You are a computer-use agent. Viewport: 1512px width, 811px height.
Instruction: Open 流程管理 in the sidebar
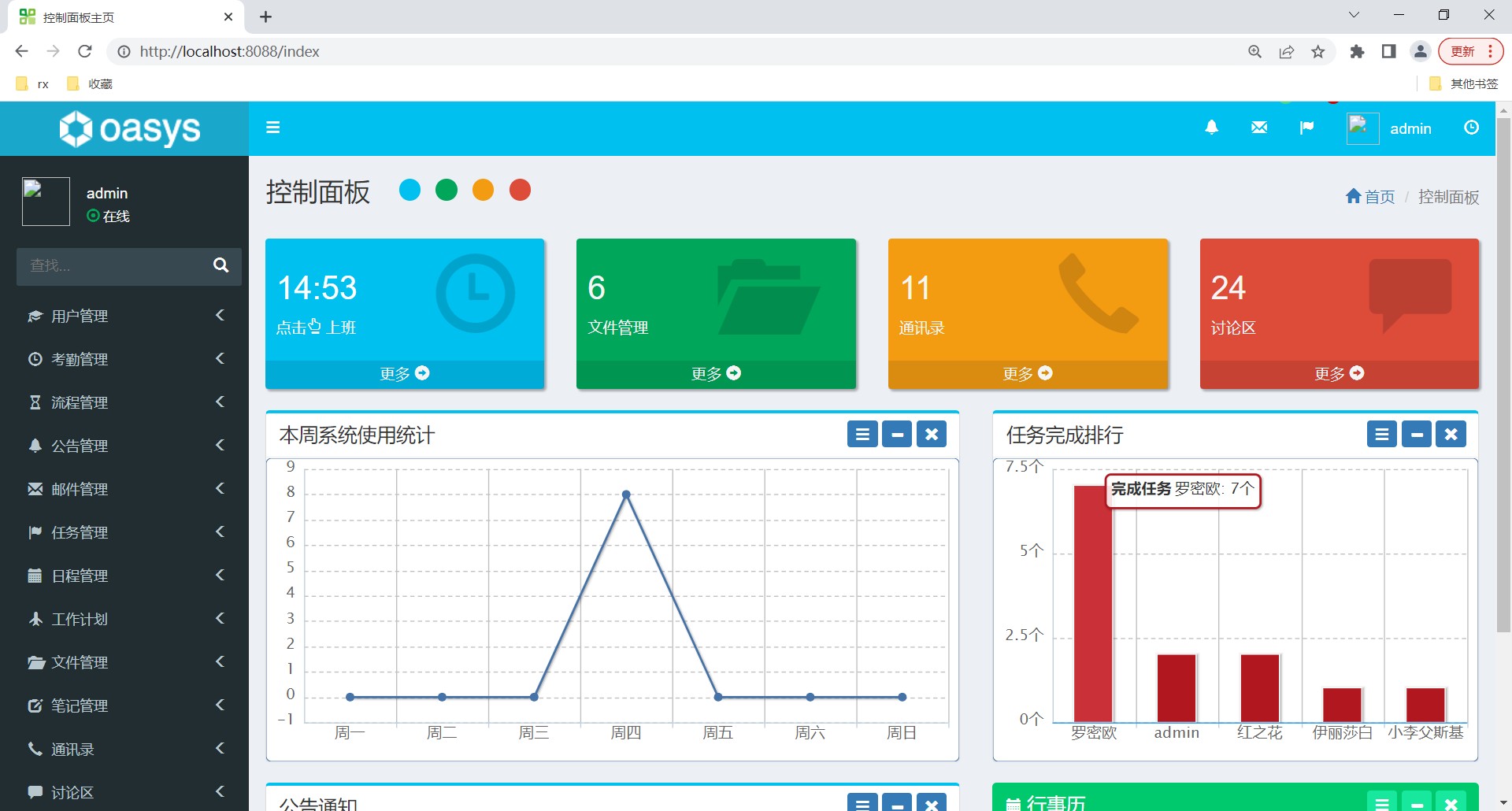(124, 402)
